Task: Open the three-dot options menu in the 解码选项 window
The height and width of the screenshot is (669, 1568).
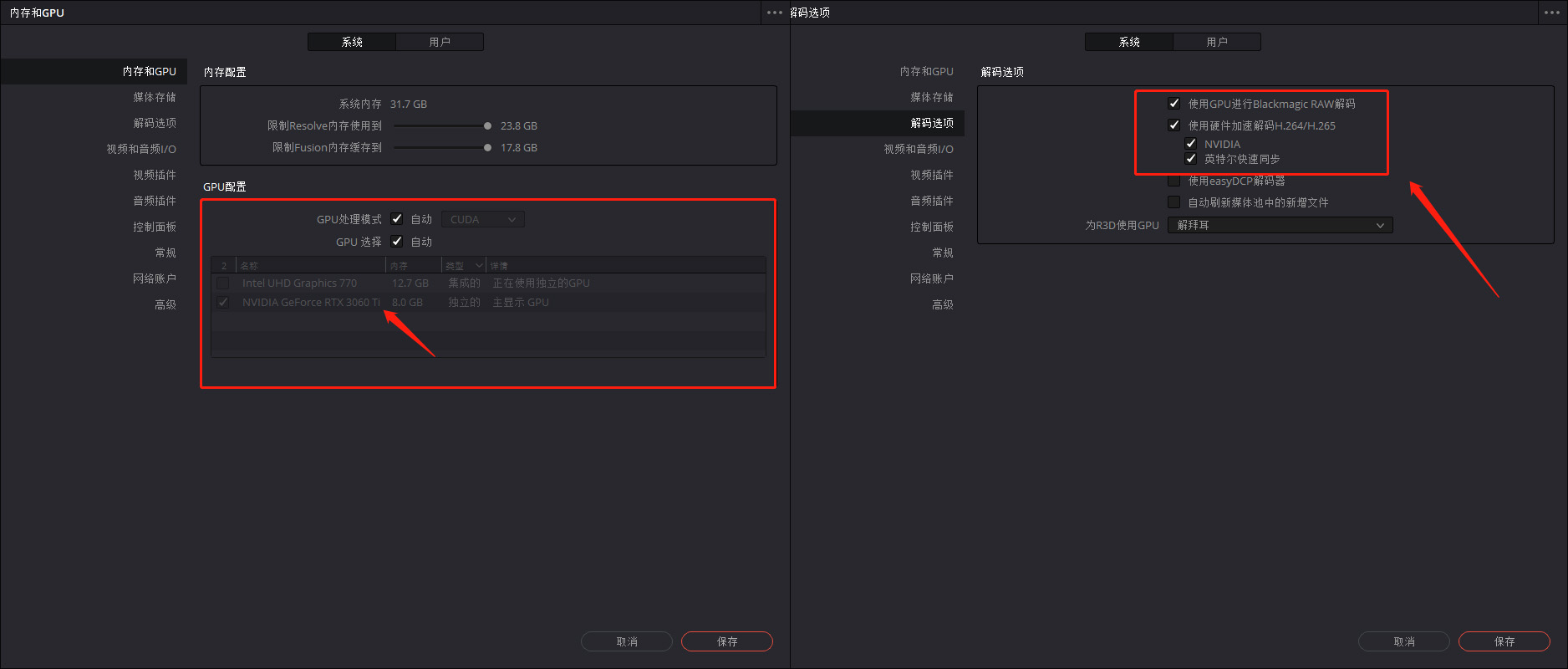Action: (x=1552, y=13)
